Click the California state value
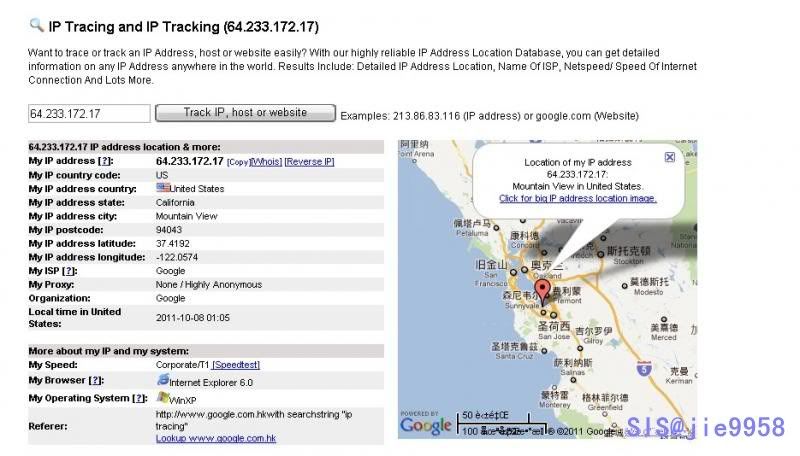 [x=175, y=202]
